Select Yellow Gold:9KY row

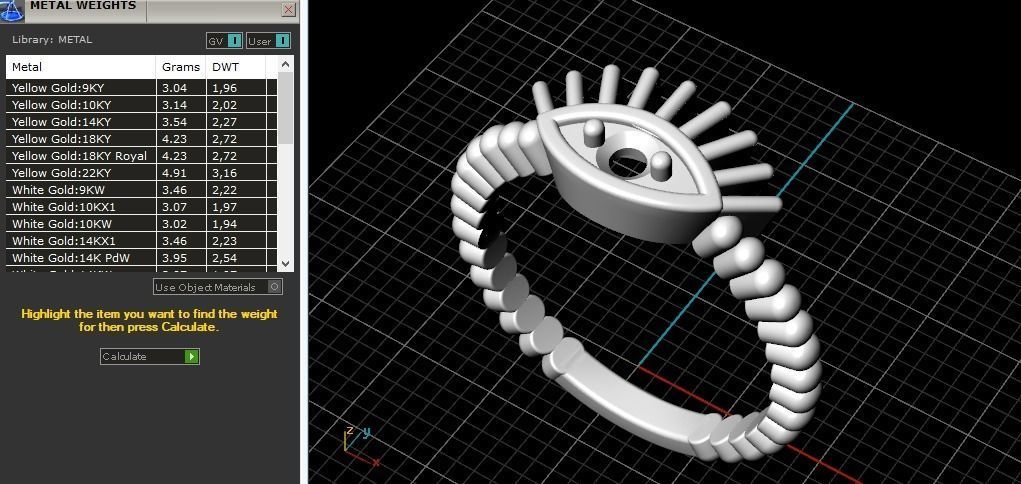141,88
